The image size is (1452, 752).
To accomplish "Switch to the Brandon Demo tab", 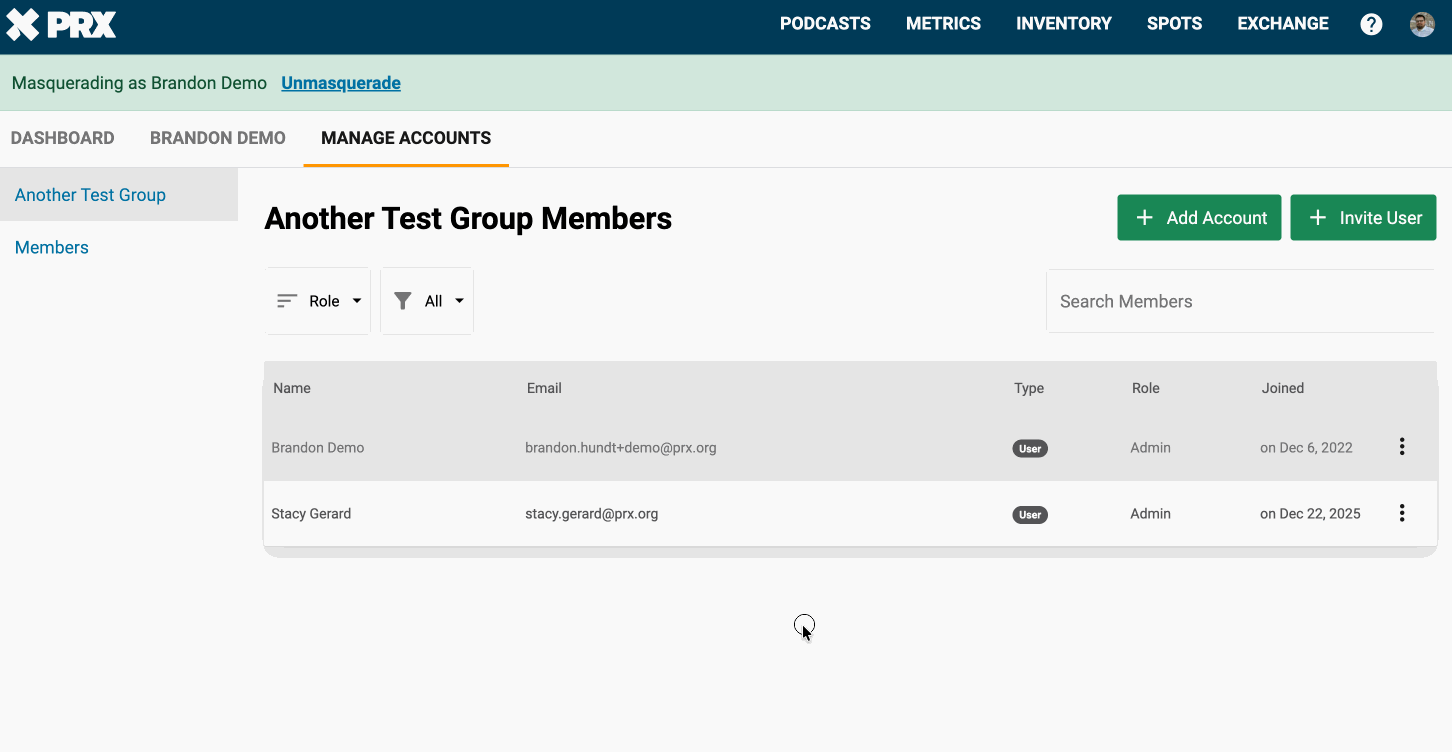I will coord(217,138).
